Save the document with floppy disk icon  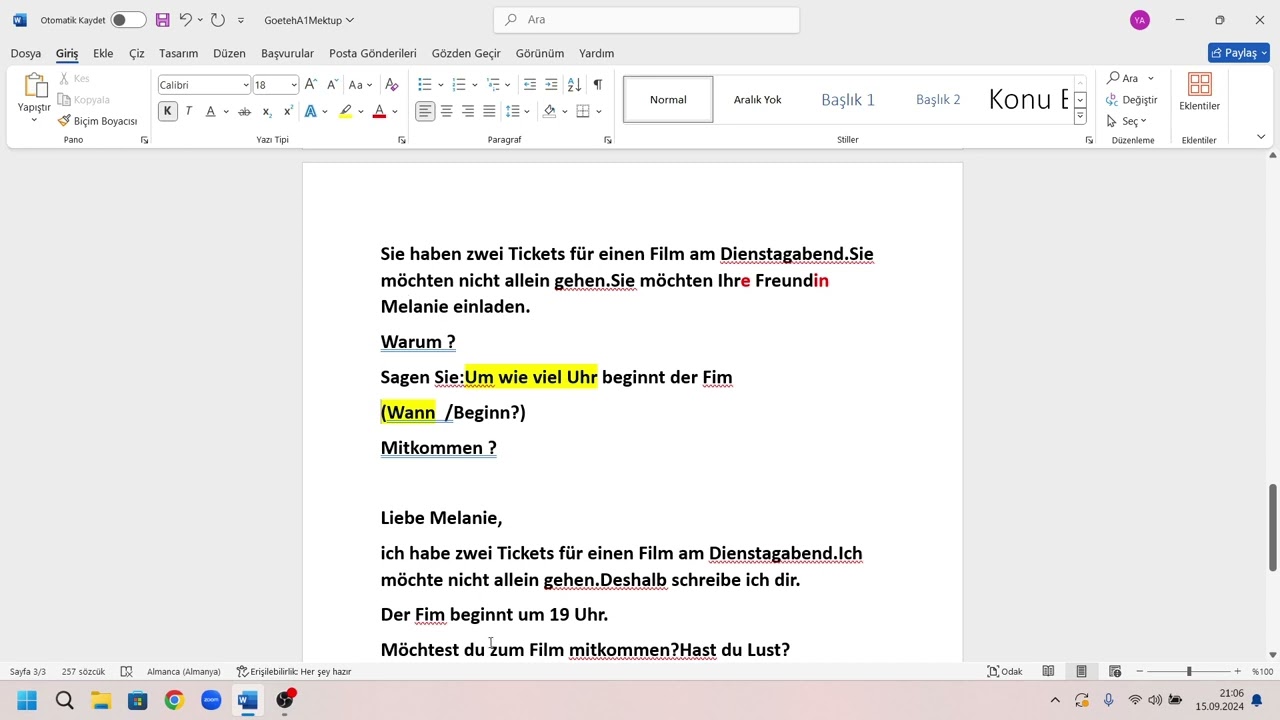coord(162,20)
